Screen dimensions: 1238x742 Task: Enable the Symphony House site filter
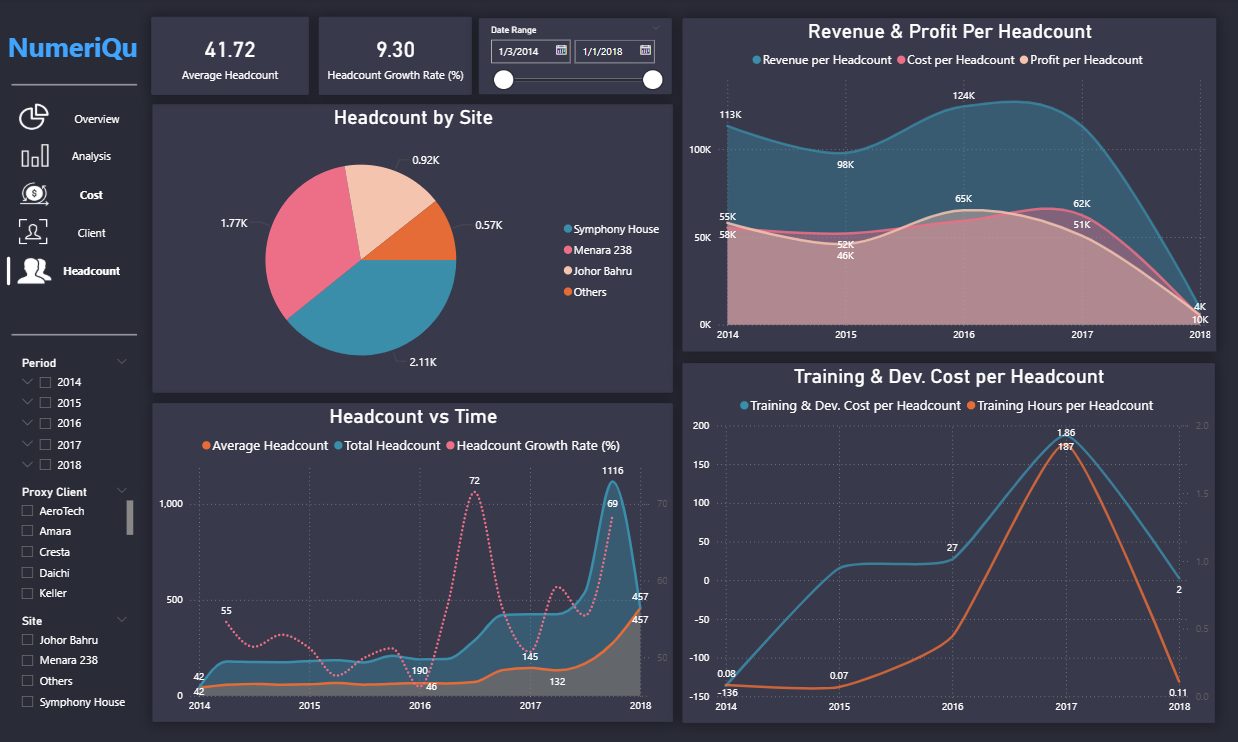tap(28, 702)
